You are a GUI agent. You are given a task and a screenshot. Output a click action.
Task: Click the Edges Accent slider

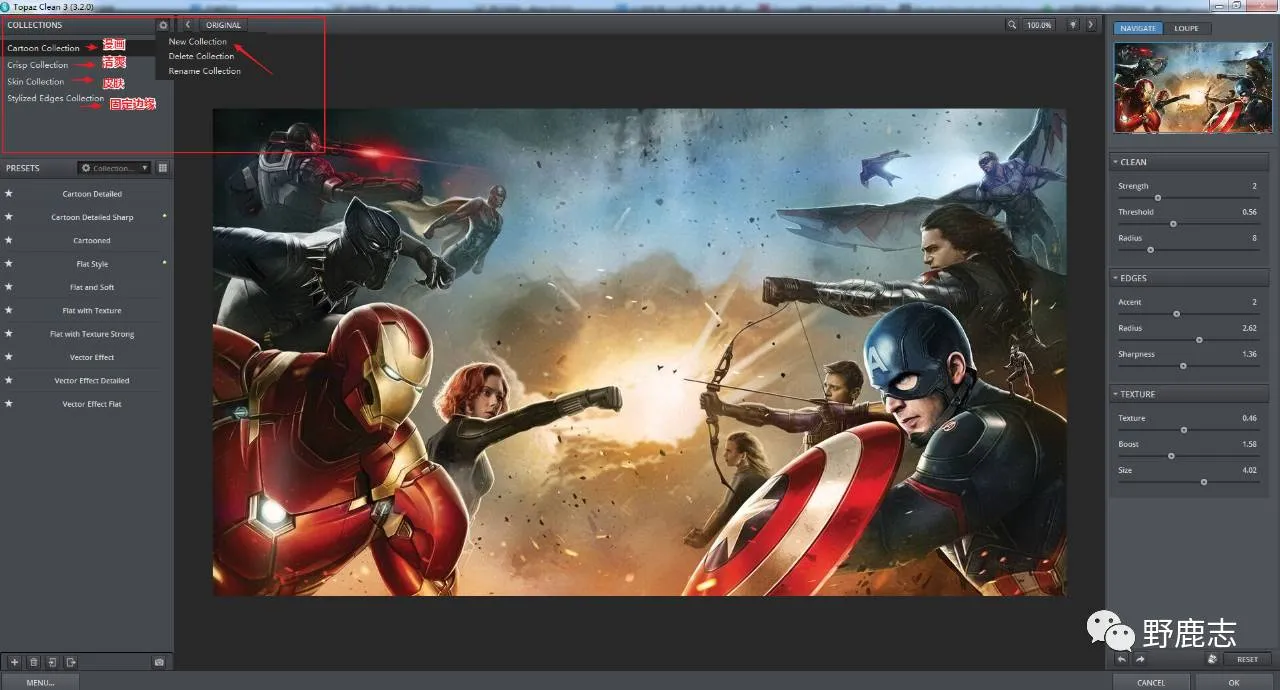coord(1187,314)
